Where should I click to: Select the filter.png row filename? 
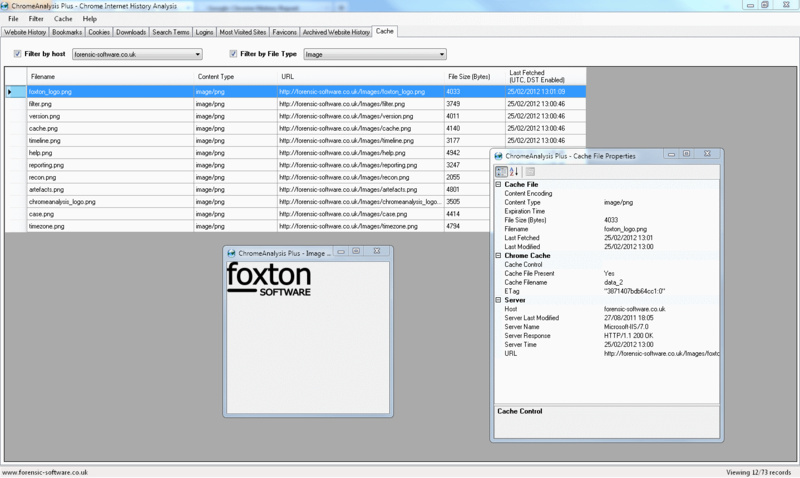tap(110, 104)
